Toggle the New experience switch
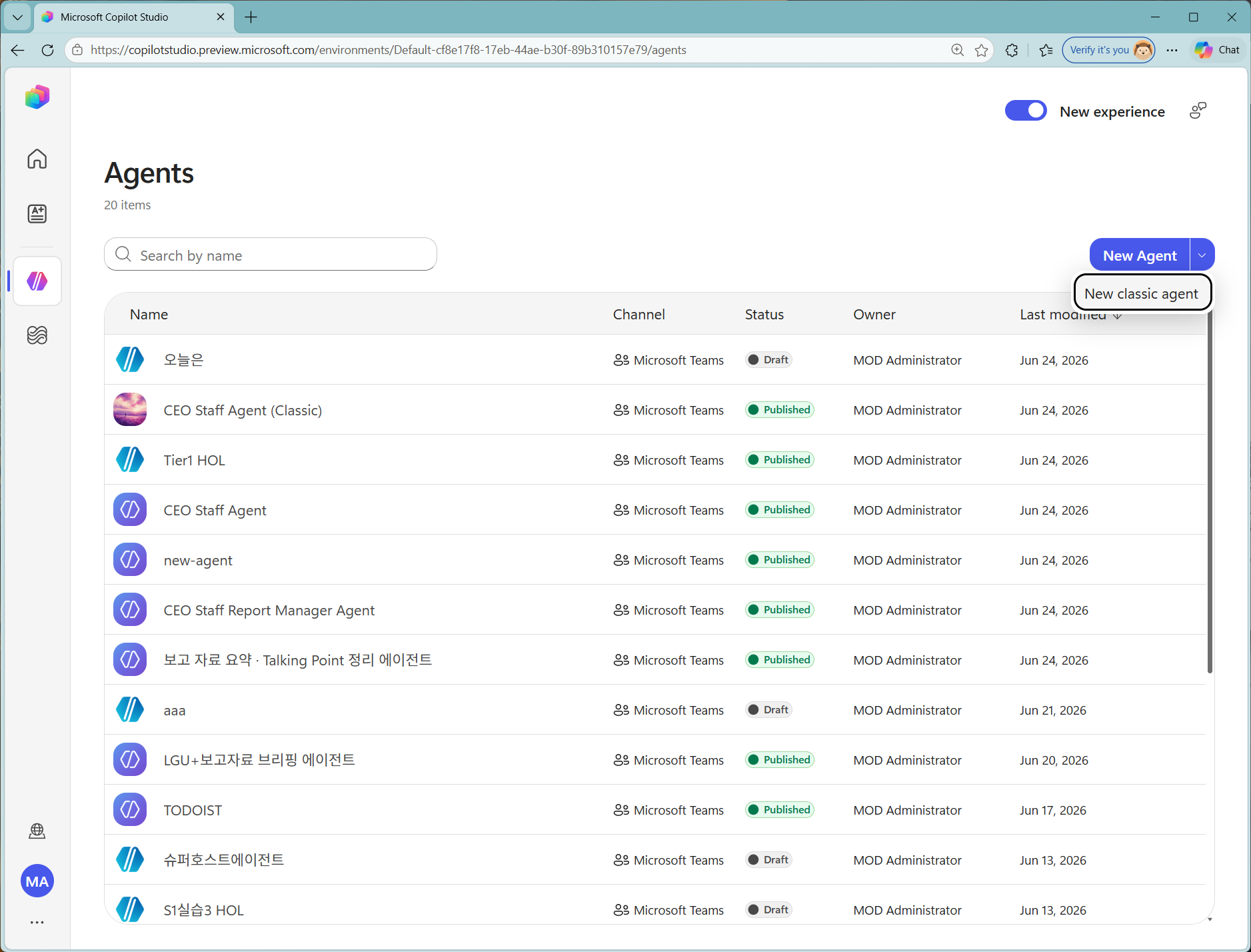This screenshot has height=952, width=1251. 1026,111
